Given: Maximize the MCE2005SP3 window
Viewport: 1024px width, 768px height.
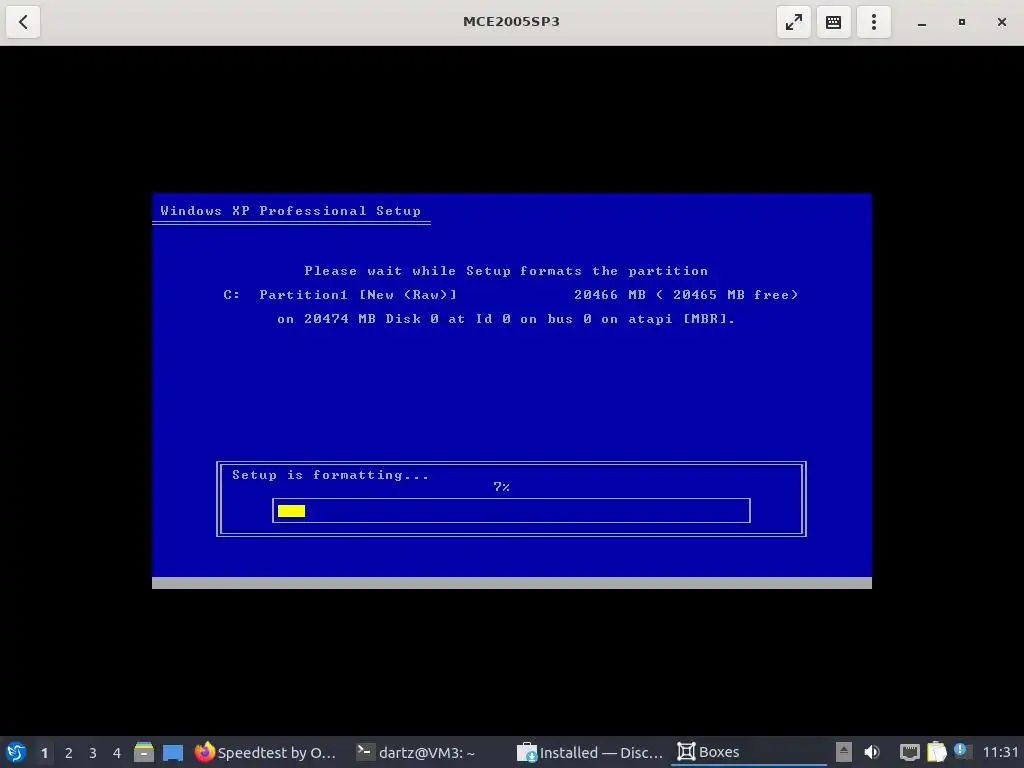Looking at the screenshot, I should tap(961, 22).
